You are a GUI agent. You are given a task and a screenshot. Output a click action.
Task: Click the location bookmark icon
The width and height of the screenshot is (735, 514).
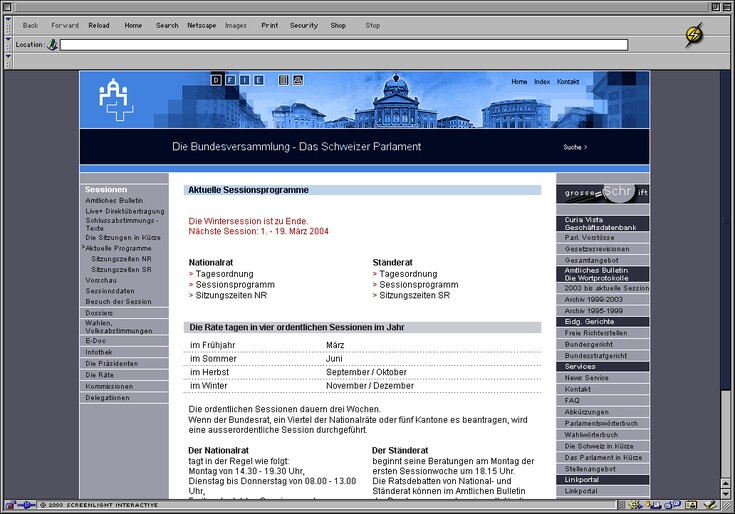coord(52,45)
